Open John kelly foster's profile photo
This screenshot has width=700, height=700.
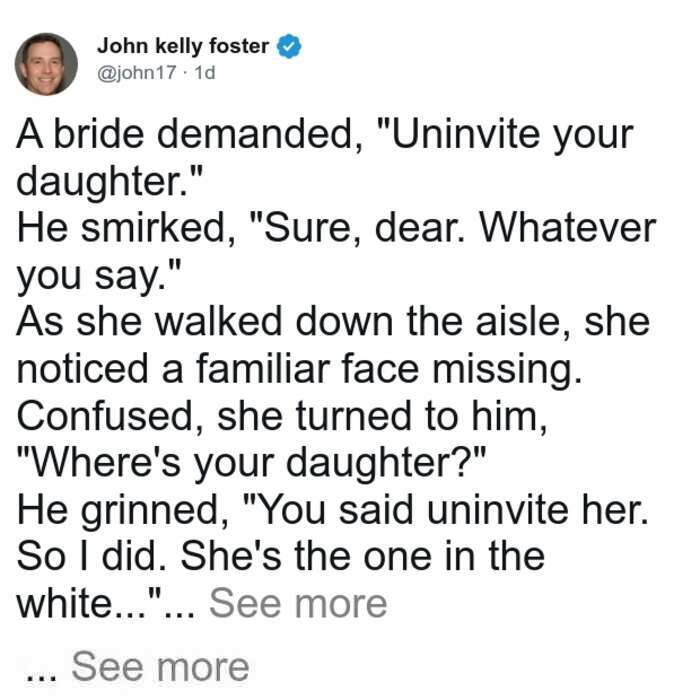(46, 64)
